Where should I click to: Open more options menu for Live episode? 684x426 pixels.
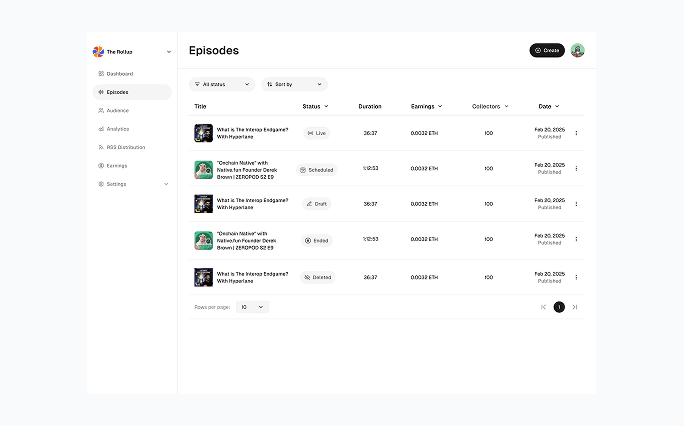point(576,133)
